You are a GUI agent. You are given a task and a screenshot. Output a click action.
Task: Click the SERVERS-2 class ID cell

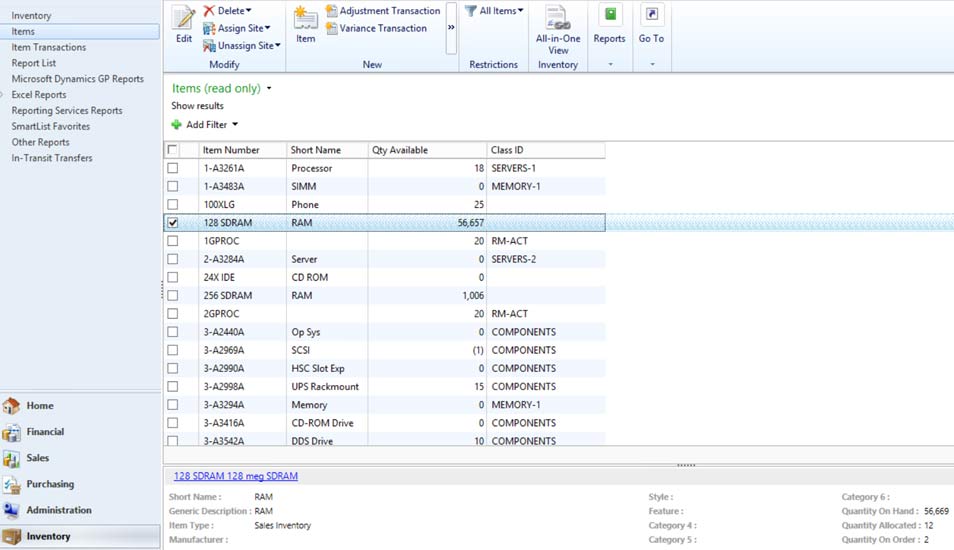546,259
